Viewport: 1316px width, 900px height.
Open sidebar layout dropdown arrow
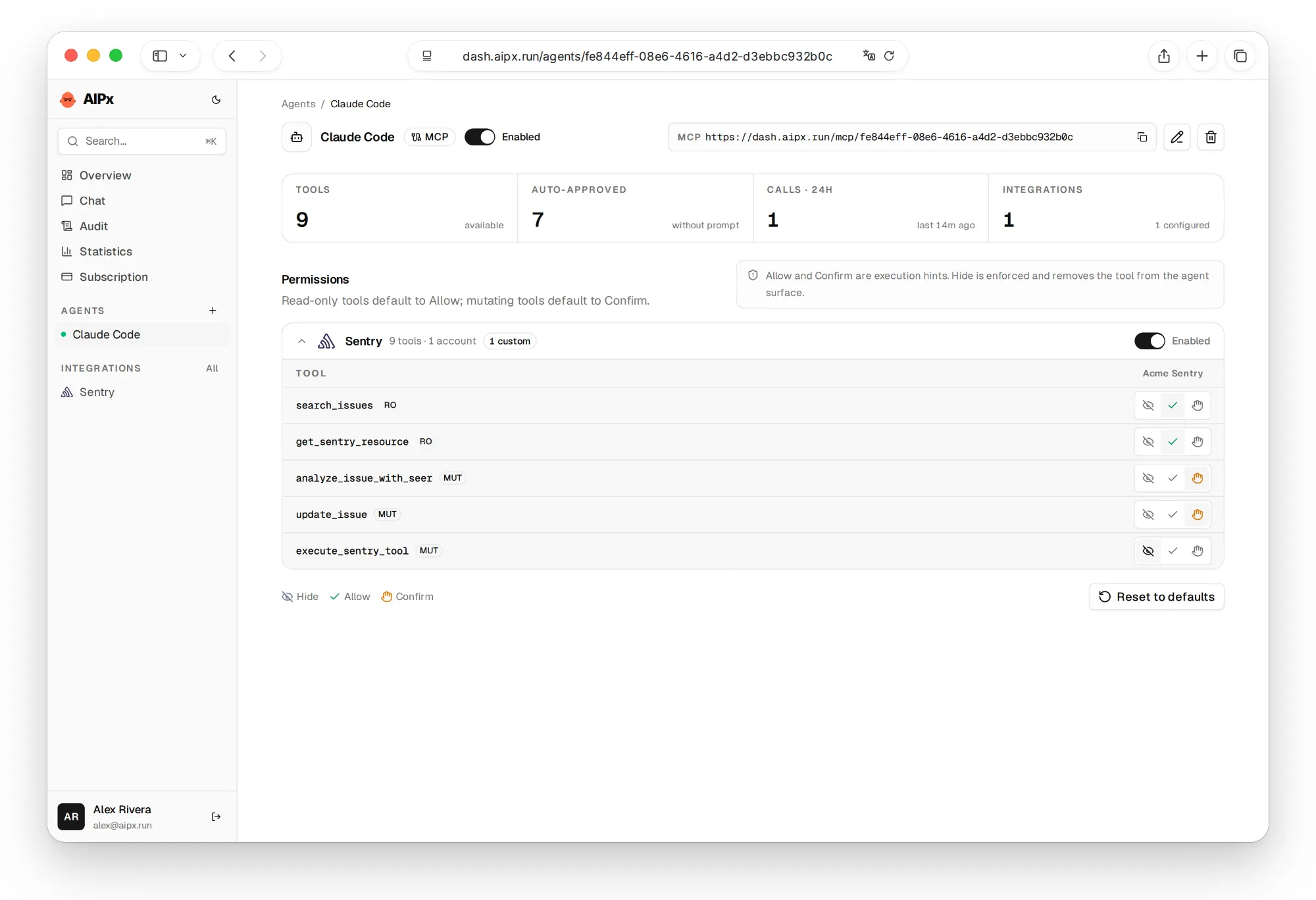(183, 56)
